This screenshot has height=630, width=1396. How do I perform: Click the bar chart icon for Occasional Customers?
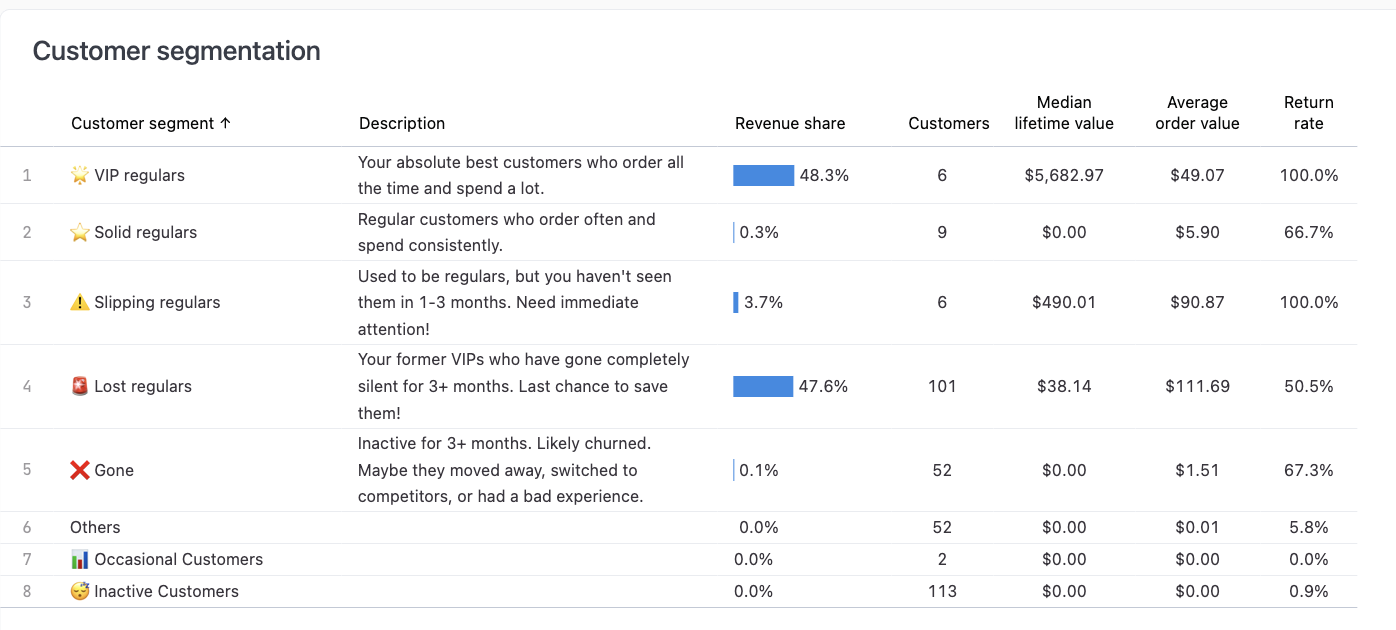(x=79, y=559)
